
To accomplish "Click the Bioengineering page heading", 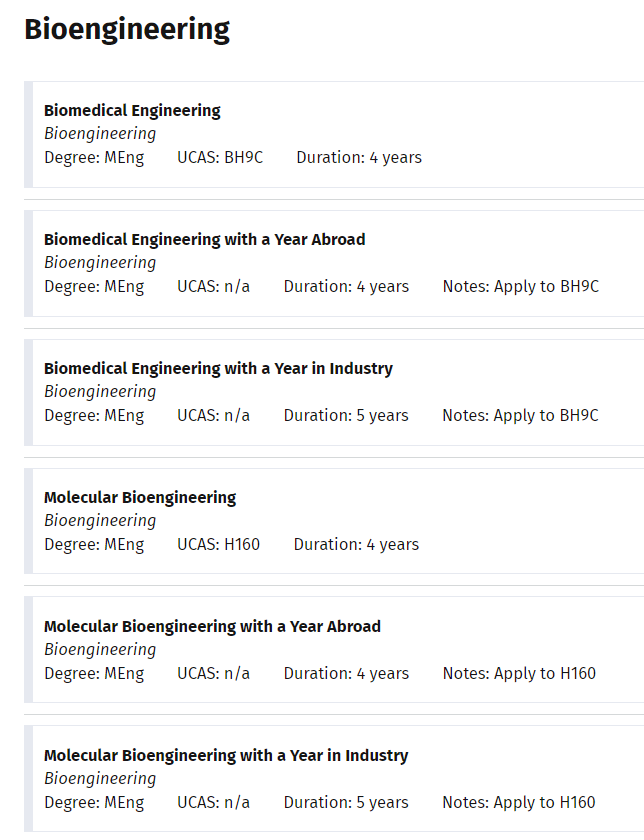I will click(127, 30).
